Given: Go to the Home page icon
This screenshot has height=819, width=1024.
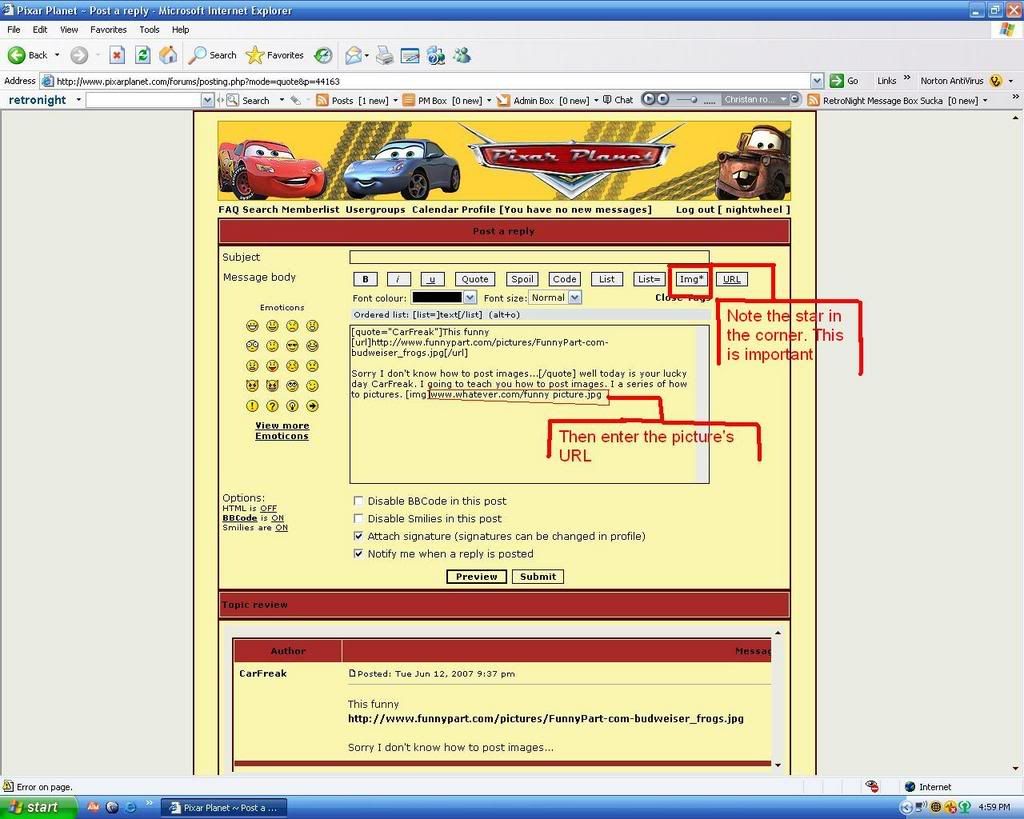Looking at the screenshot, I should pyautogui.click(x=168, y=55).
